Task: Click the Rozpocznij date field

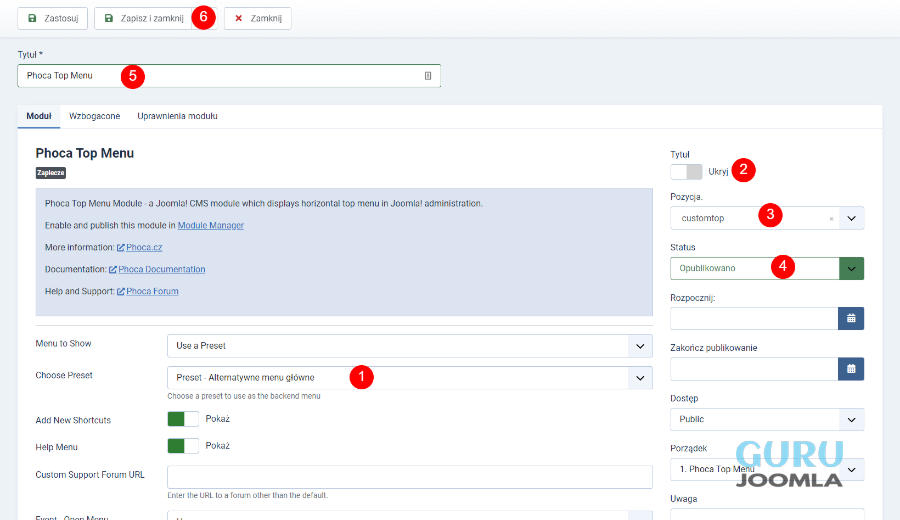Action: (x=754, y=319)
